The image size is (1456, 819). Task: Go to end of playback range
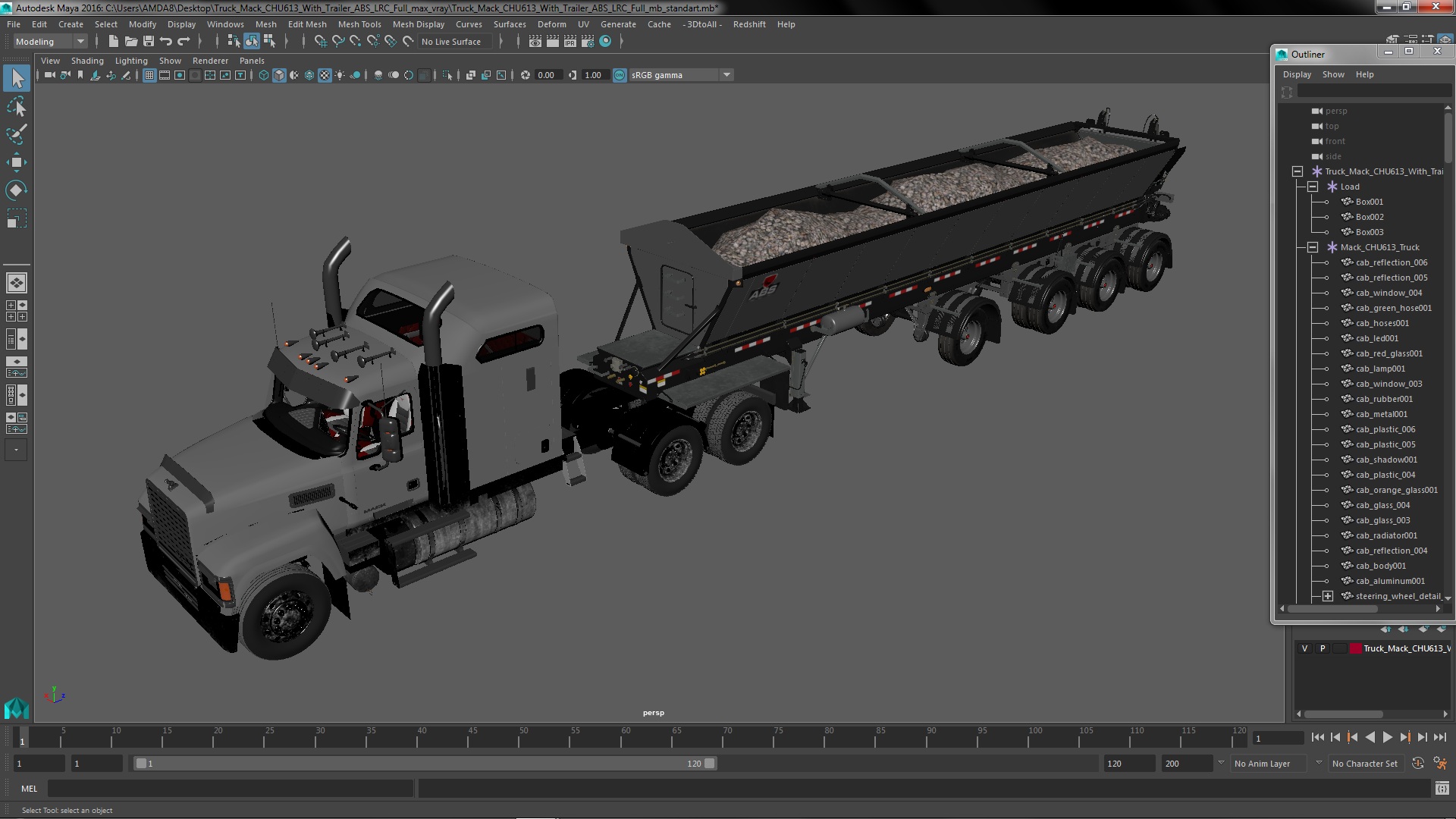click(x=1440, y=737)
